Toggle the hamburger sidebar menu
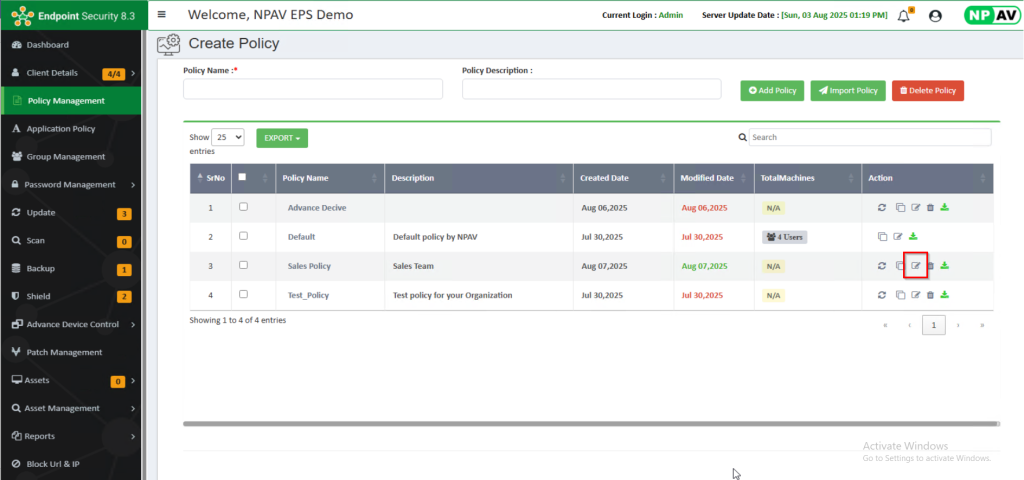This screenshot has height=480, width=1024. click(162, 15)
